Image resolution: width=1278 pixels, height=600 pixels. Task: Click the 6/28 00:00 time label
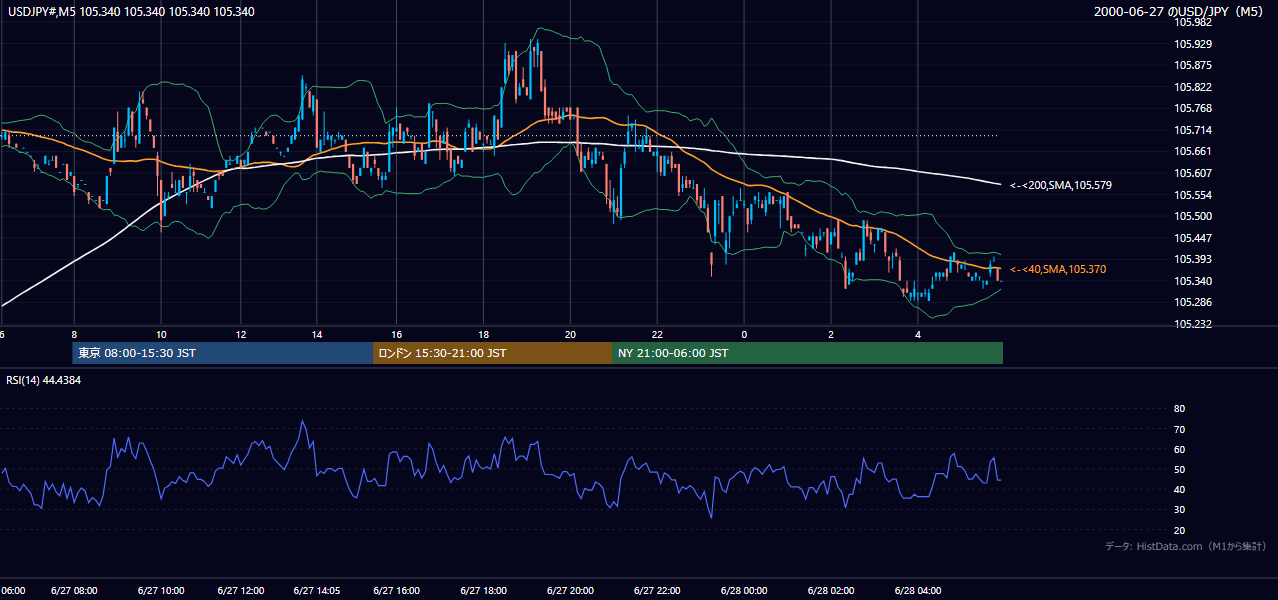click(x=744, y=591)
